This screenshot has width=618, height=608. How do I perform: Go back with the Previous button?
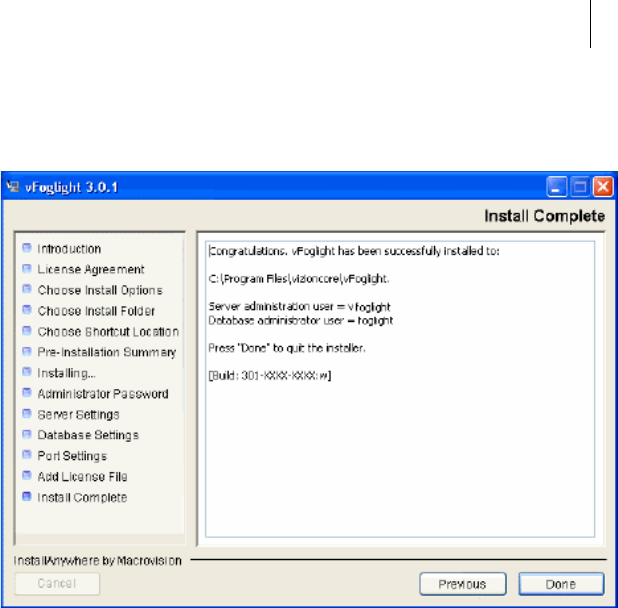point(463,584)
